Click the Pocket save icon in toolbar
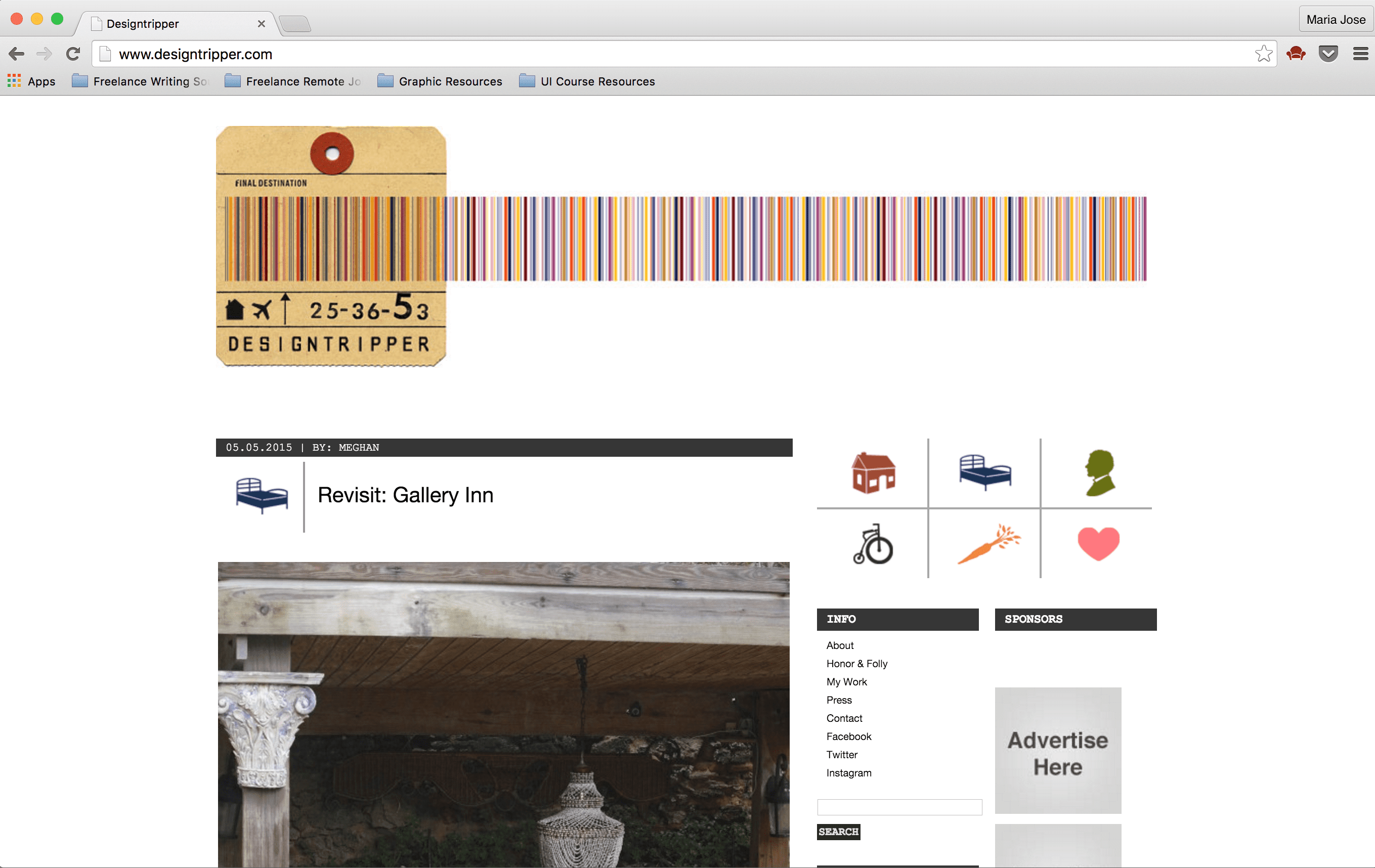1375x868 pixels. point(1327,53)
